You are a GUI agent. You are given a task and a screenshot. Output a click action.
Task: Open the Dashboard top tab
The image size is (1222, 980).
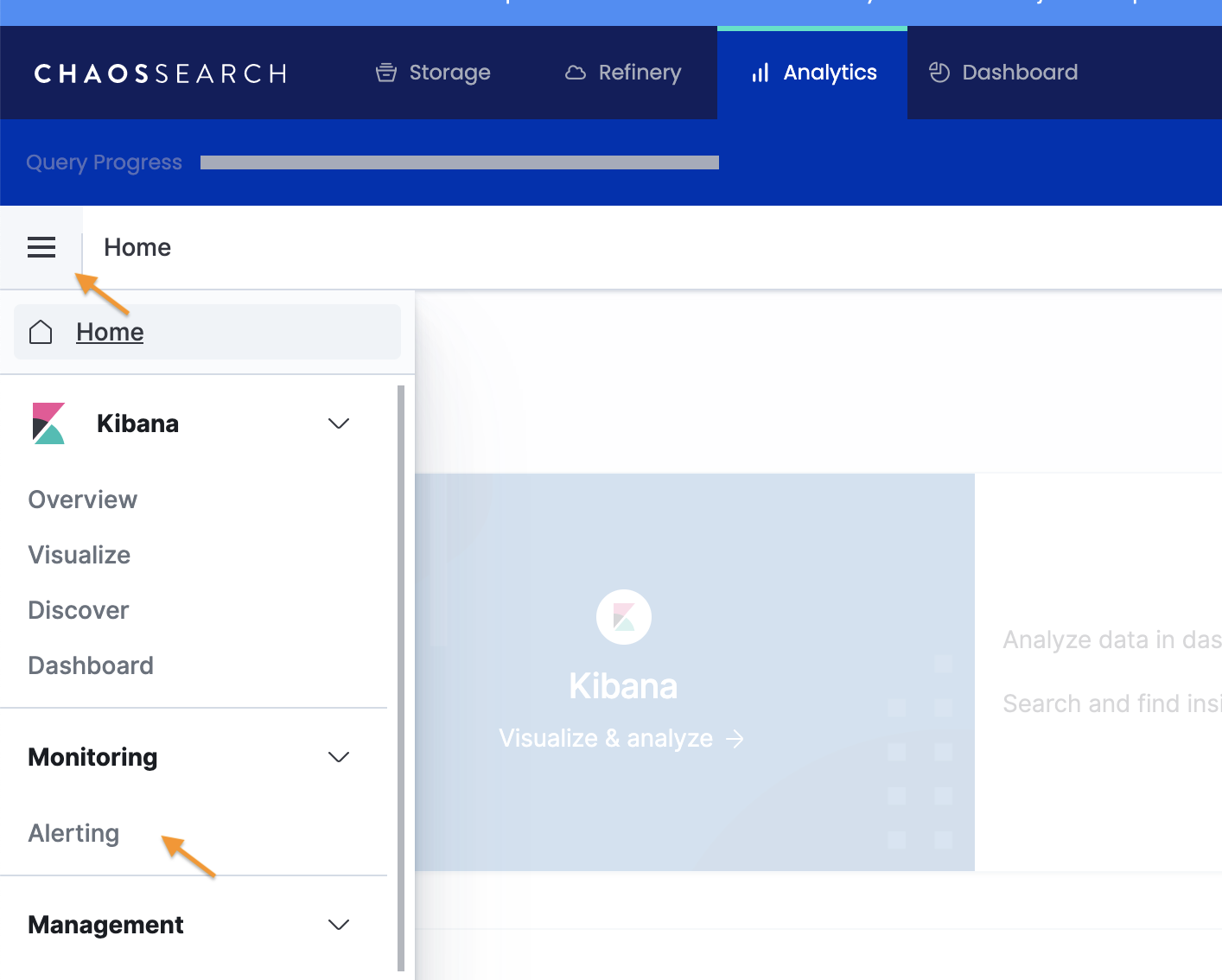point(1003,73)
